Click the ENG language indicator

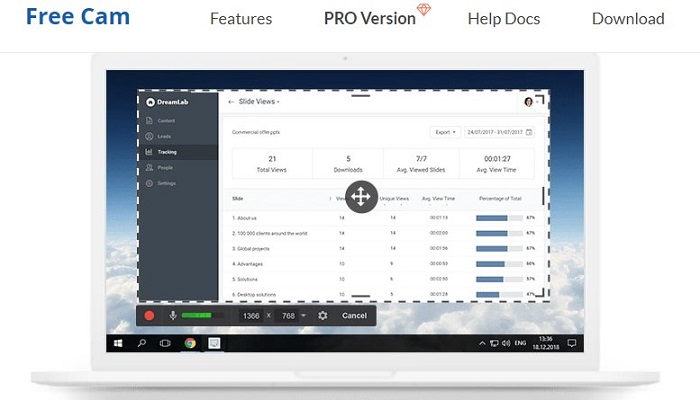pyautogui.click(x=520, y=343)
